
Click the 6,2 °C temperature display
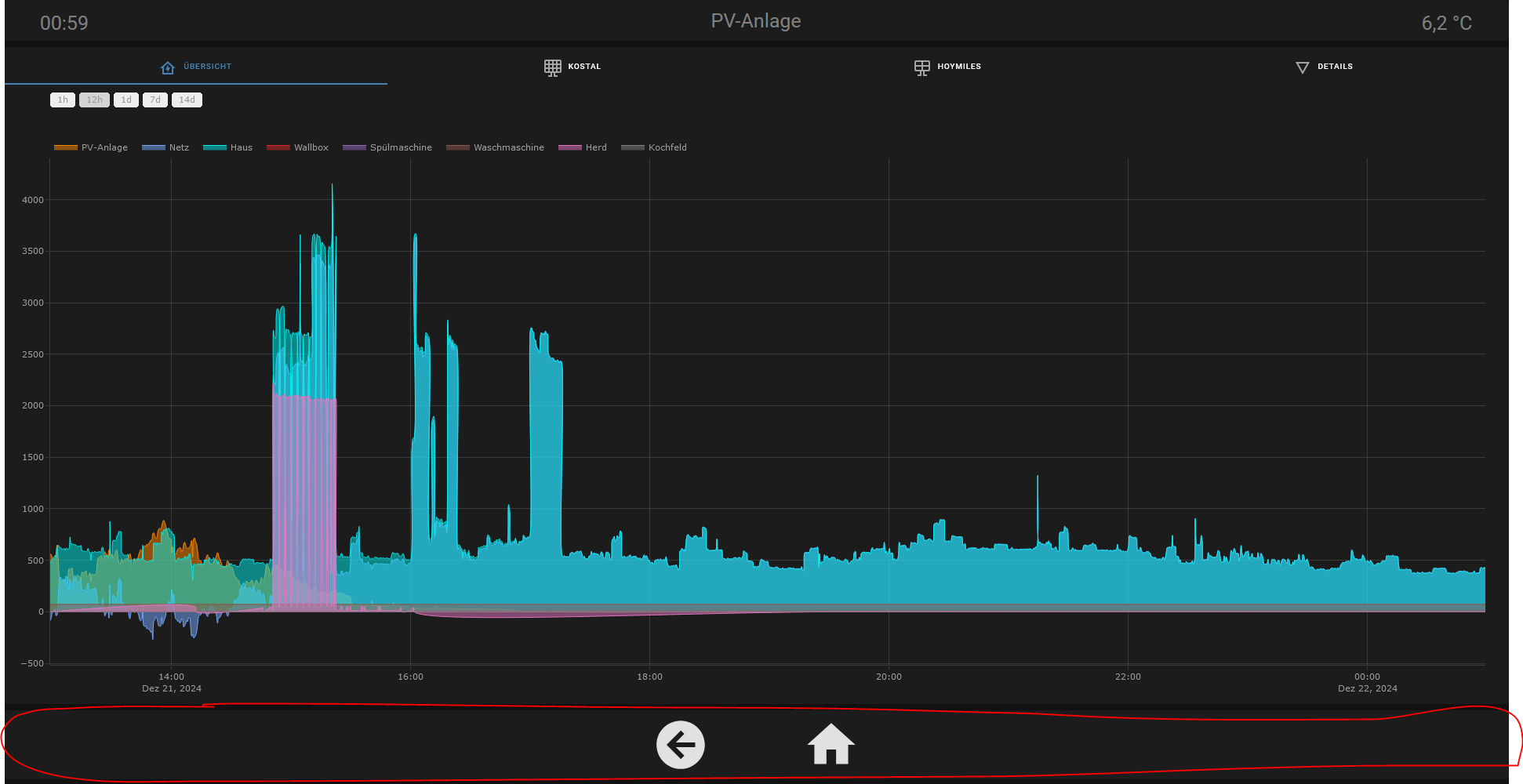[x=1446, y=24]
